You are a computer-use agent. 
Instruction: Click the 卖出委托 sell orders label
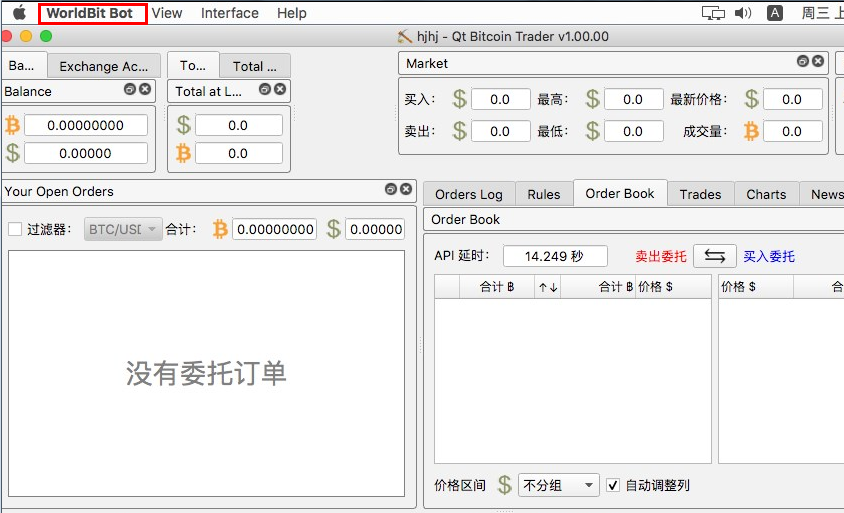coord(661,257)
